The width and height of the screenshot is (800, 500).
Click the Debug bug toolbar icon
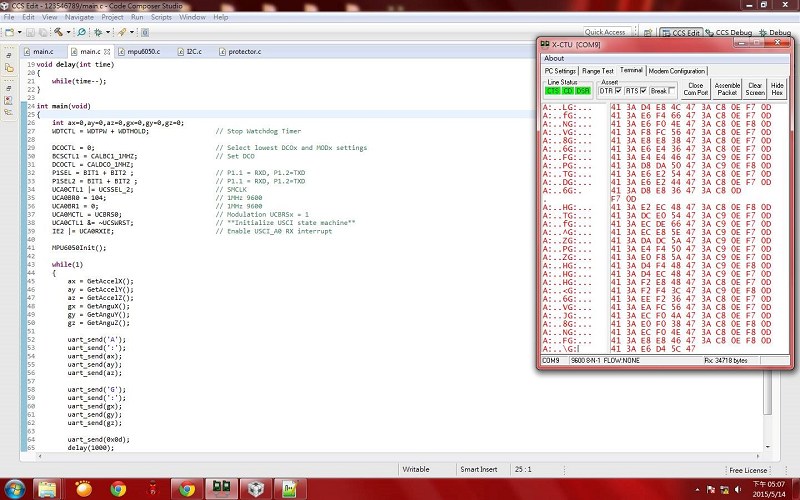[x=98, y=32]
